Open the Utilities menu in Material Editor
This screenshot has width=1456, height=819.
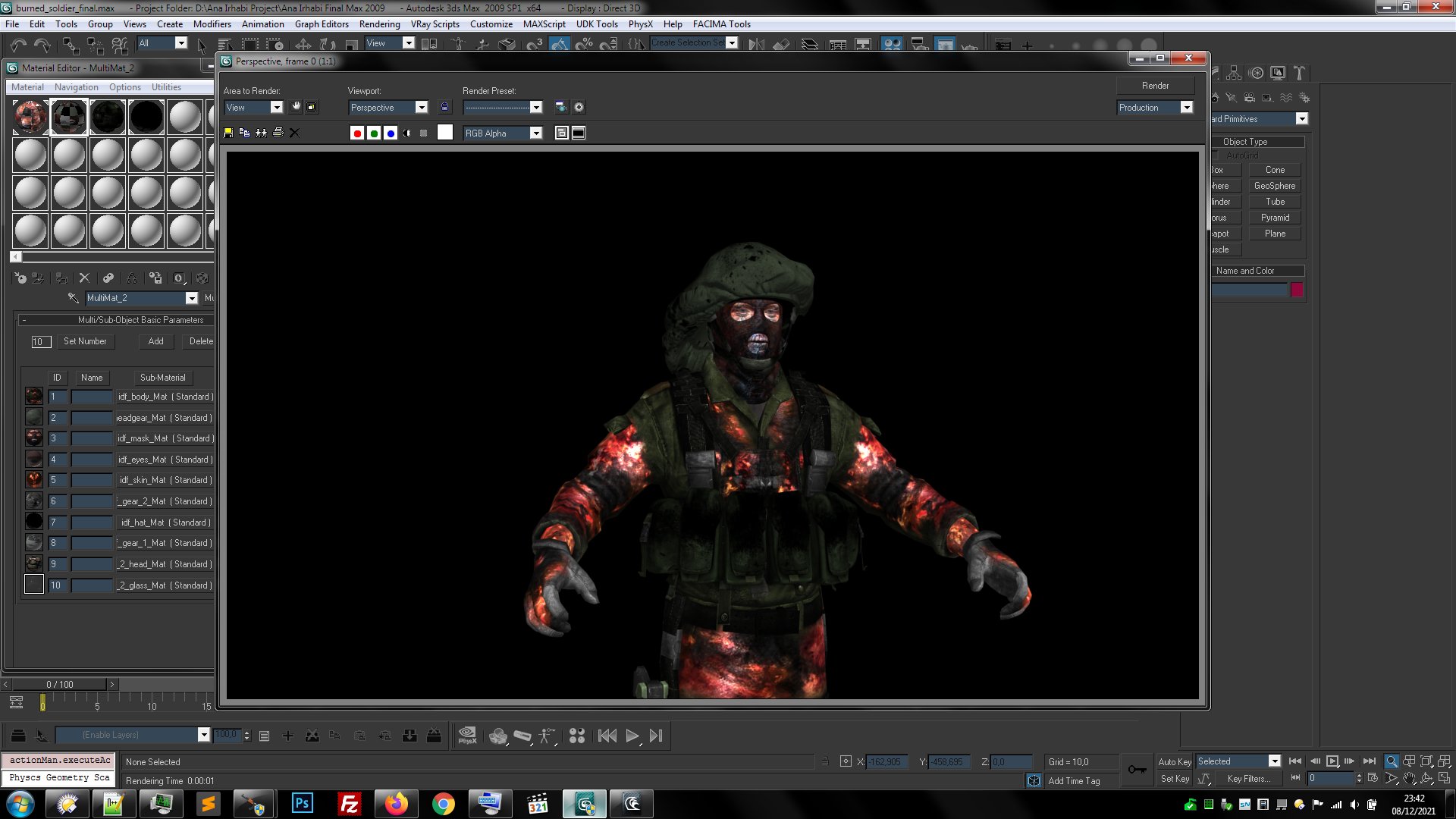(x=166, y=87)
